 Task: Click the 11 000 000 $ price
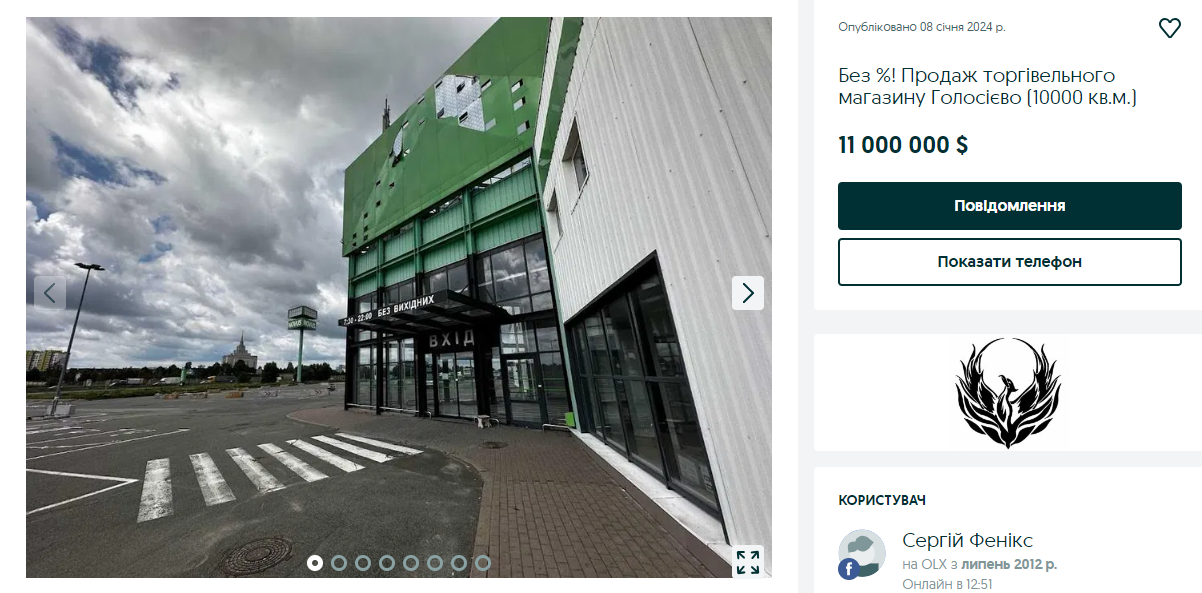[903, 145]
